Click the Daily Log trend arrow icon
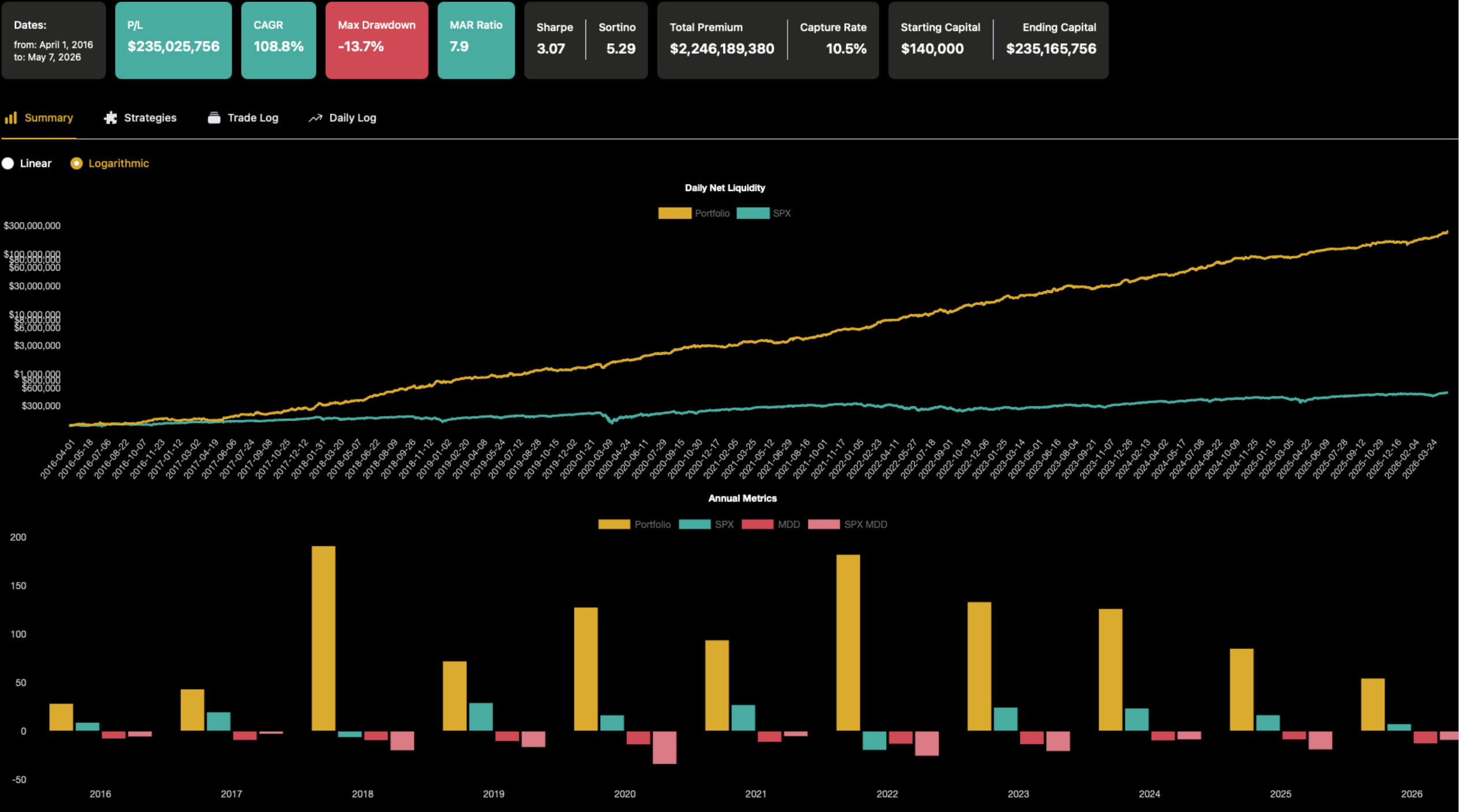Screen dimensions: 1459x812 (315, 118)
